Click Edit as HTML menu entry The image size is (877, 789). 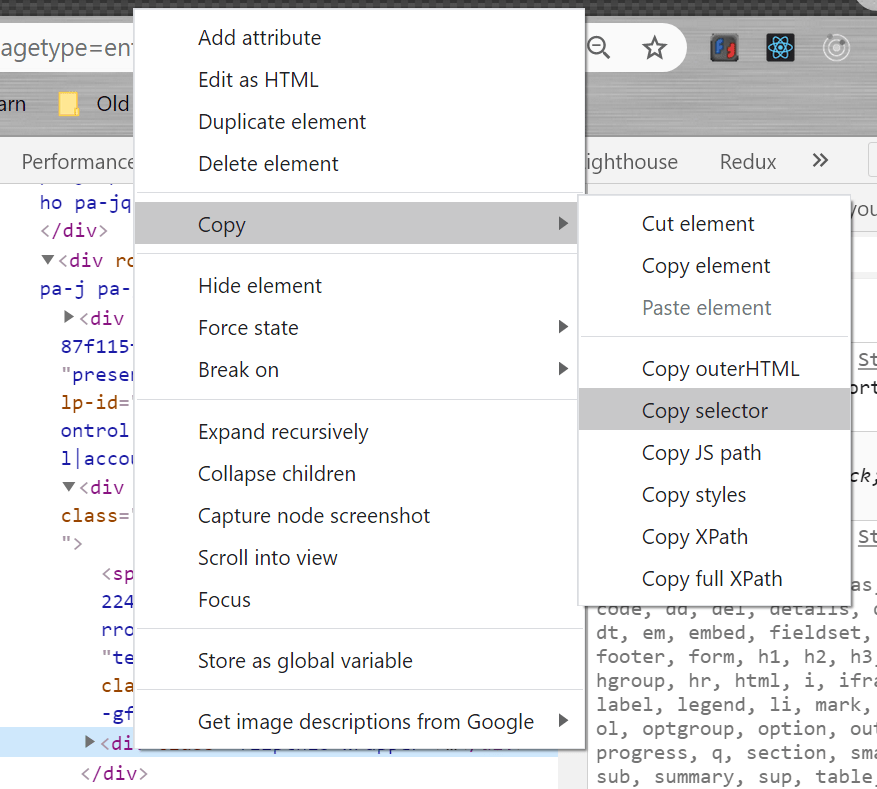pos(258,80)
